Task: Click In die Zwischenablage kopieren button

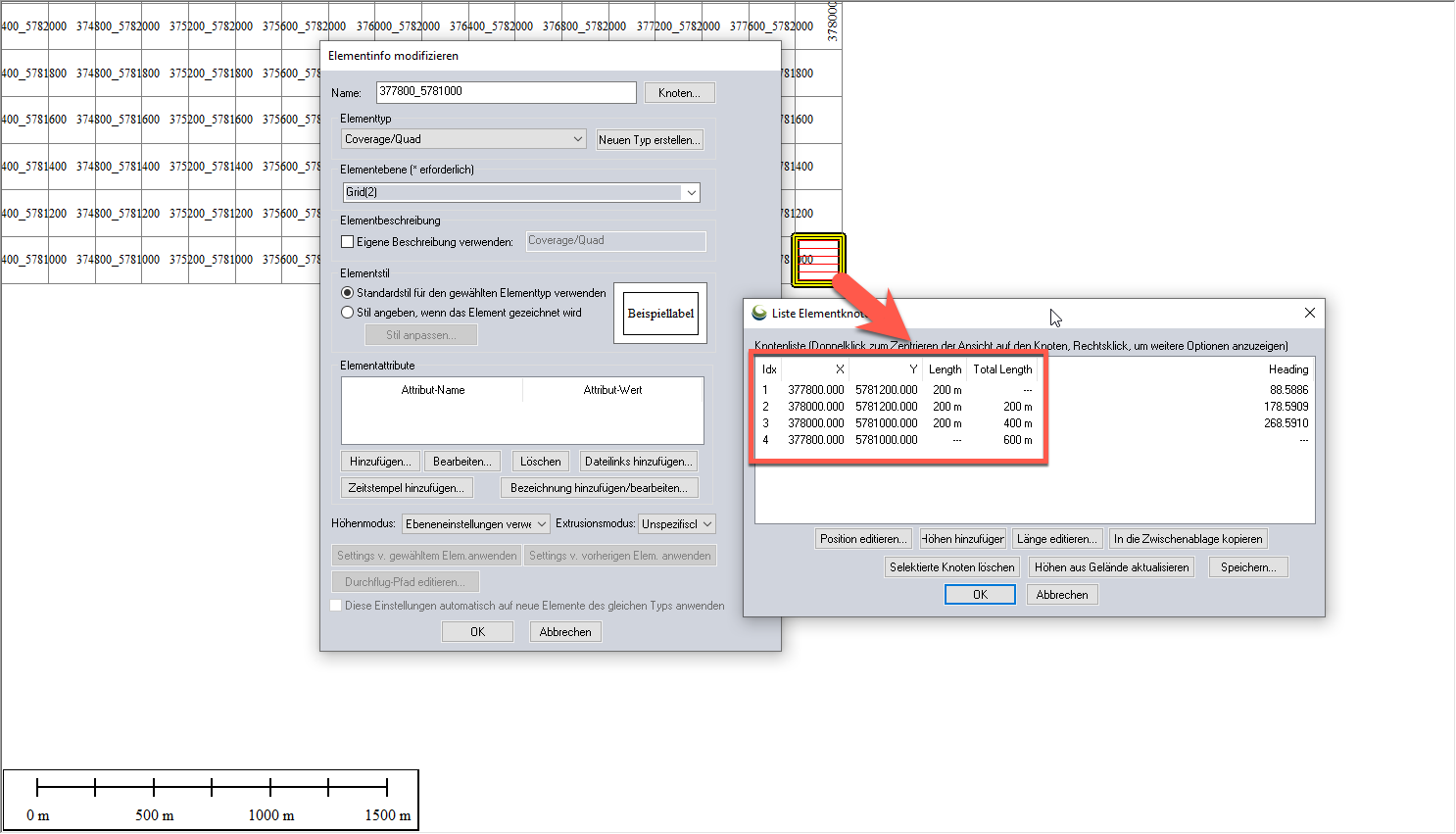Action: coord(1188,539)
